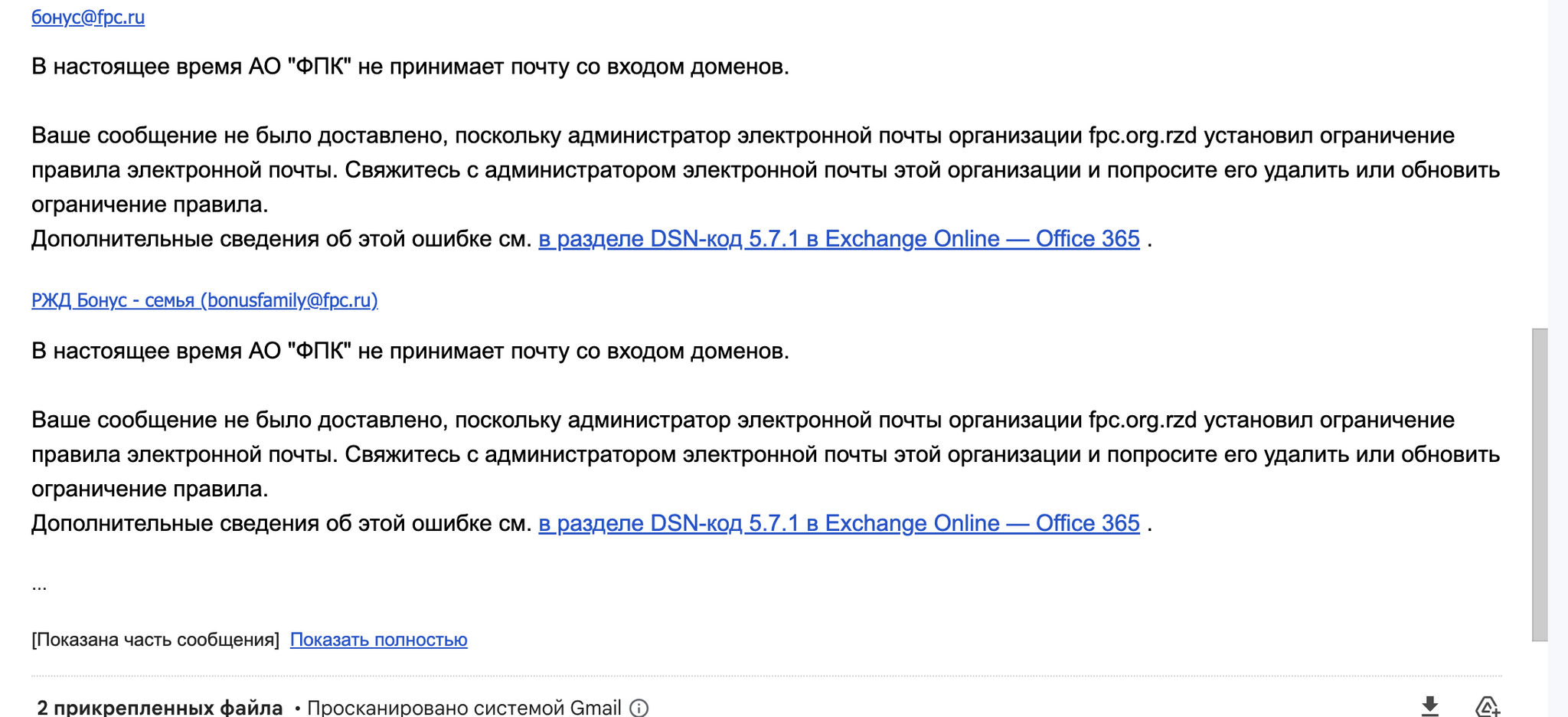Click the '[Показана часть сообщения]' text

[155, 640]
